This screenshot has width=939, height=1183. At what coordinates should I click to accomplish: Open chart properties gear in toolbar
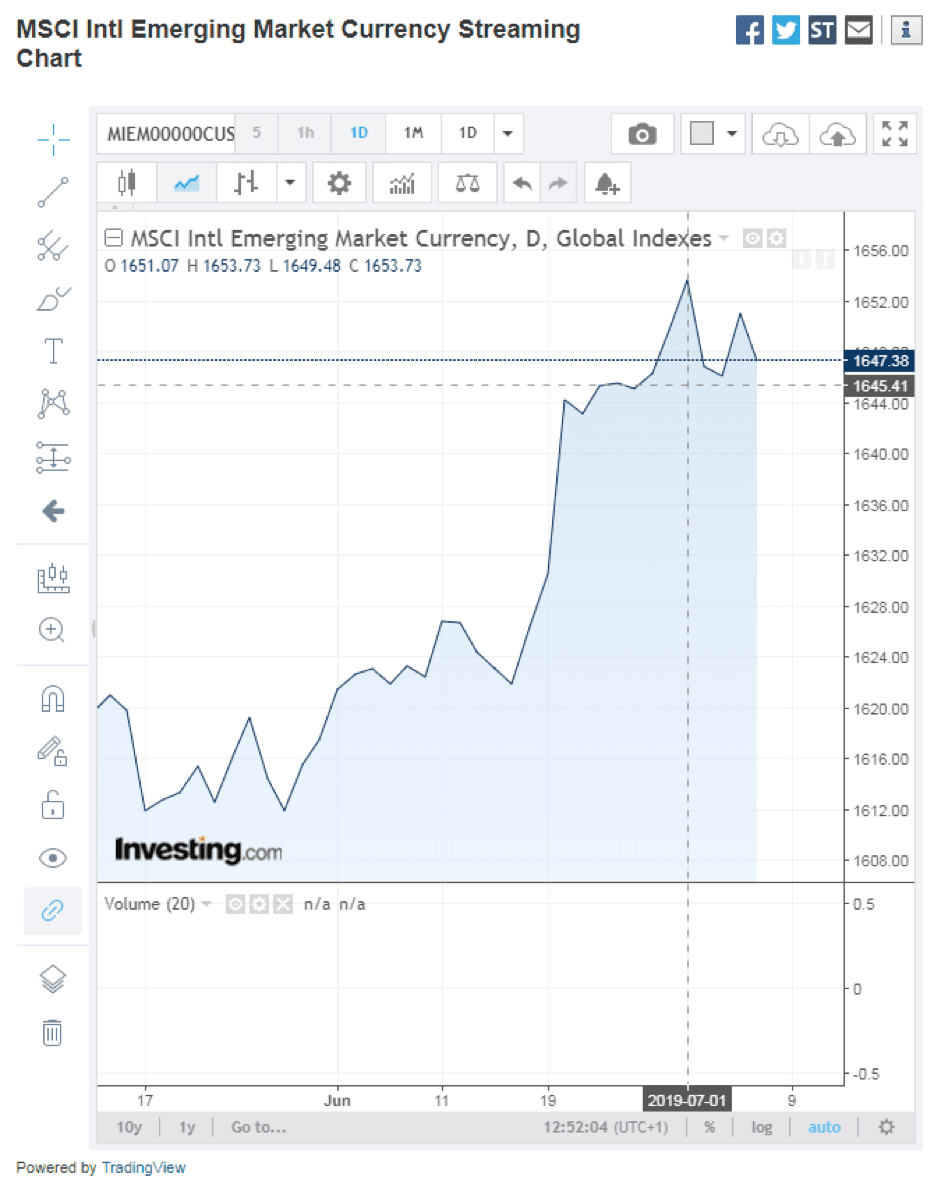[339, 183]
